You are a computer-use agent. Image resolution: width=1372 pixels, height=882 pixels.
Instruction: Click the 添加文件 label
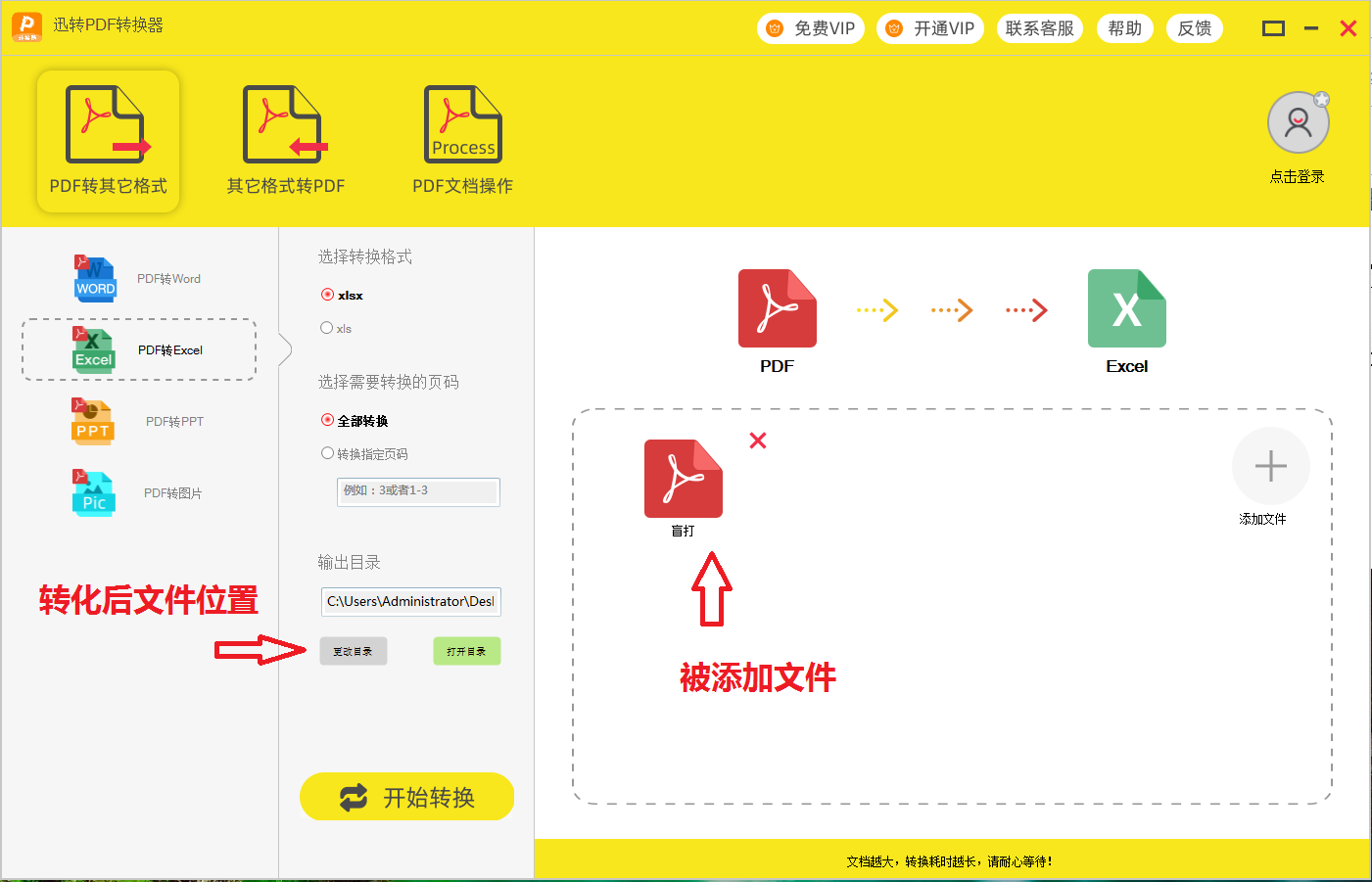click(1262, 519)
